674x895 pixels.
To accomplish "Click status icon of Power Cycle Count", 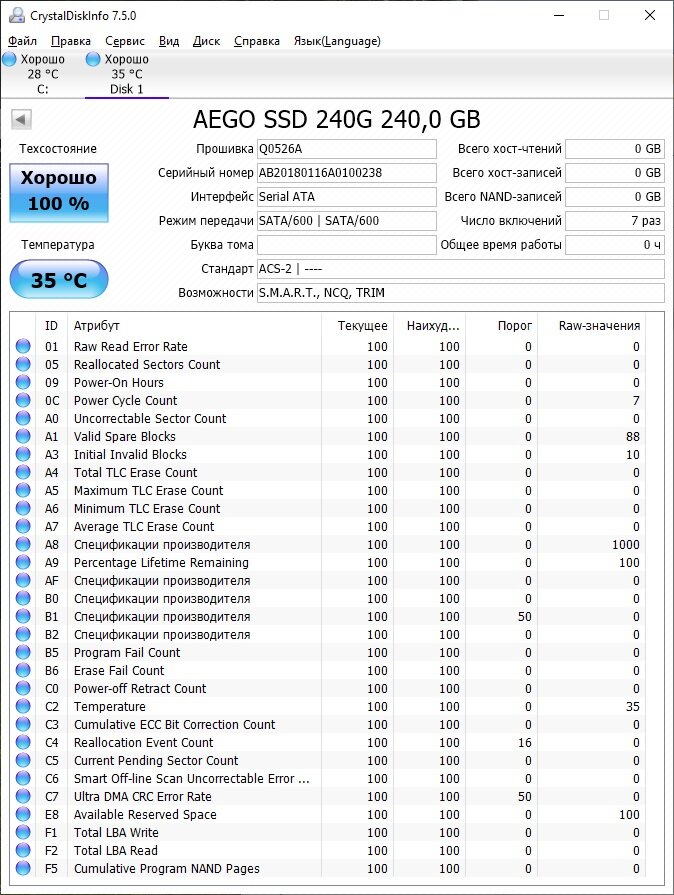I will tap(23, 400).
